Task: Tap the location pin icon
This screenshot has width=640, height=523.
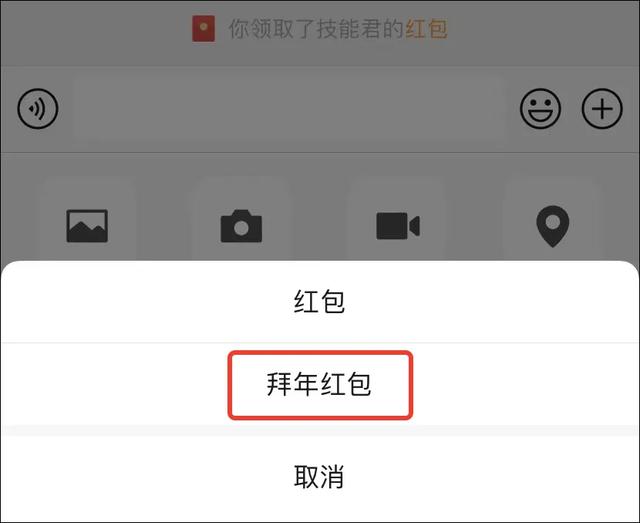Action: coord(552,226)
